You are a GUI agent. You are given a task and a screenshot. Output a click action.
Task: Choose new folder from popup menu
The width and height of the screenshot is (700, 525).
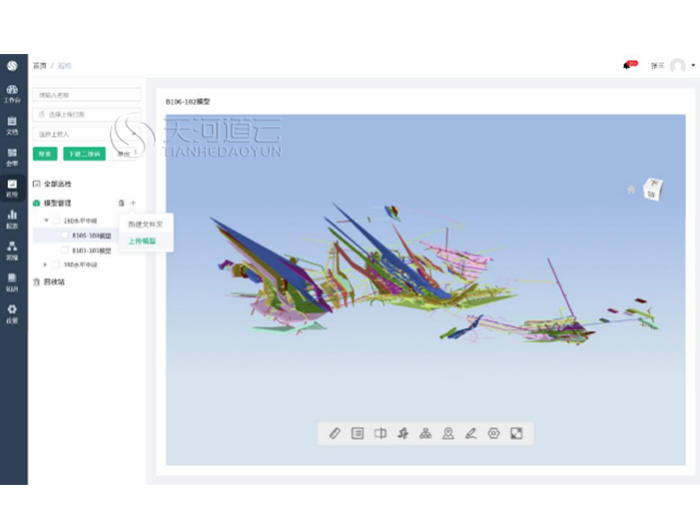(146, 225)
